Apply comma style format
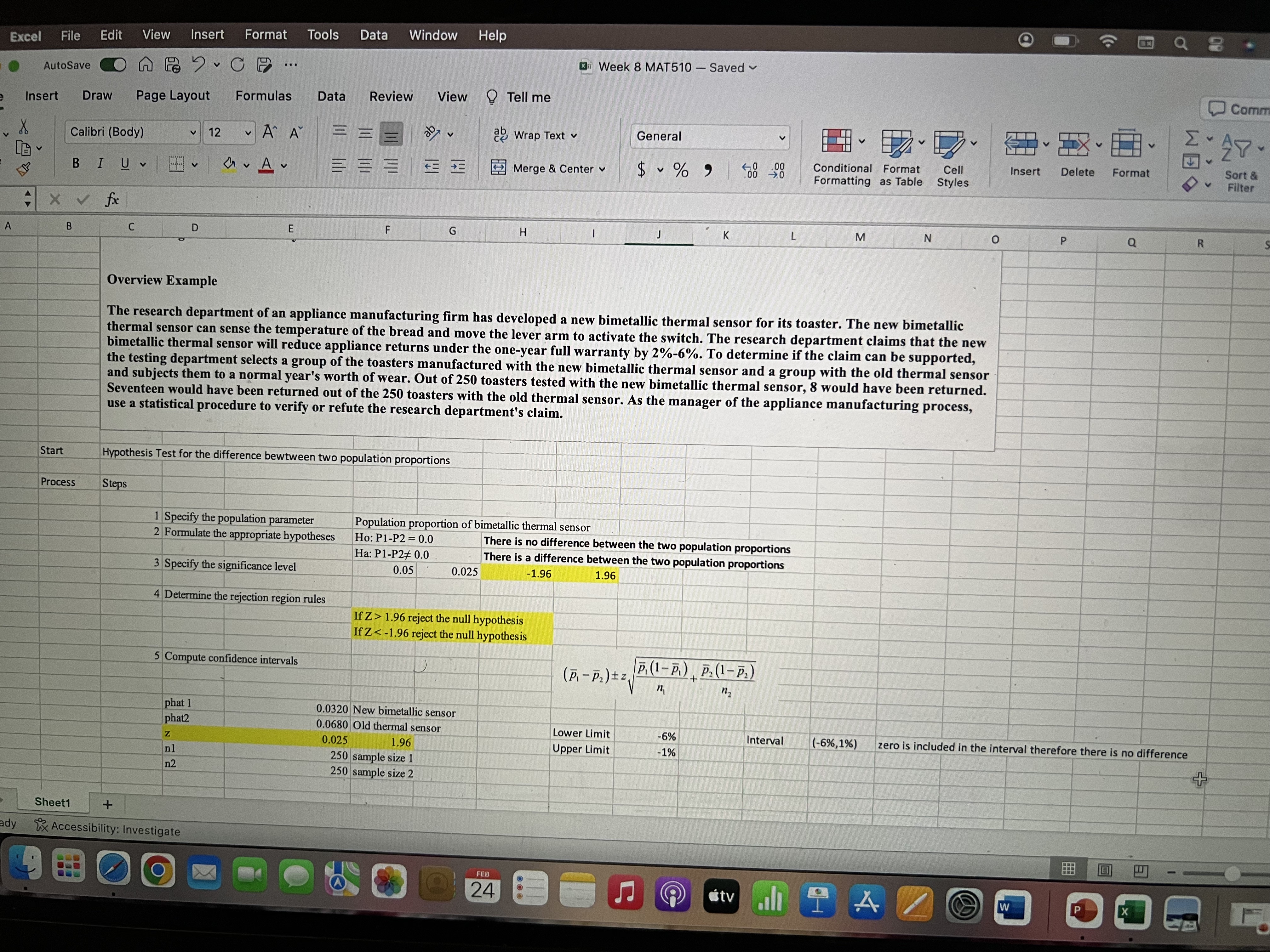1270x952 pixels. click(708, 170)
